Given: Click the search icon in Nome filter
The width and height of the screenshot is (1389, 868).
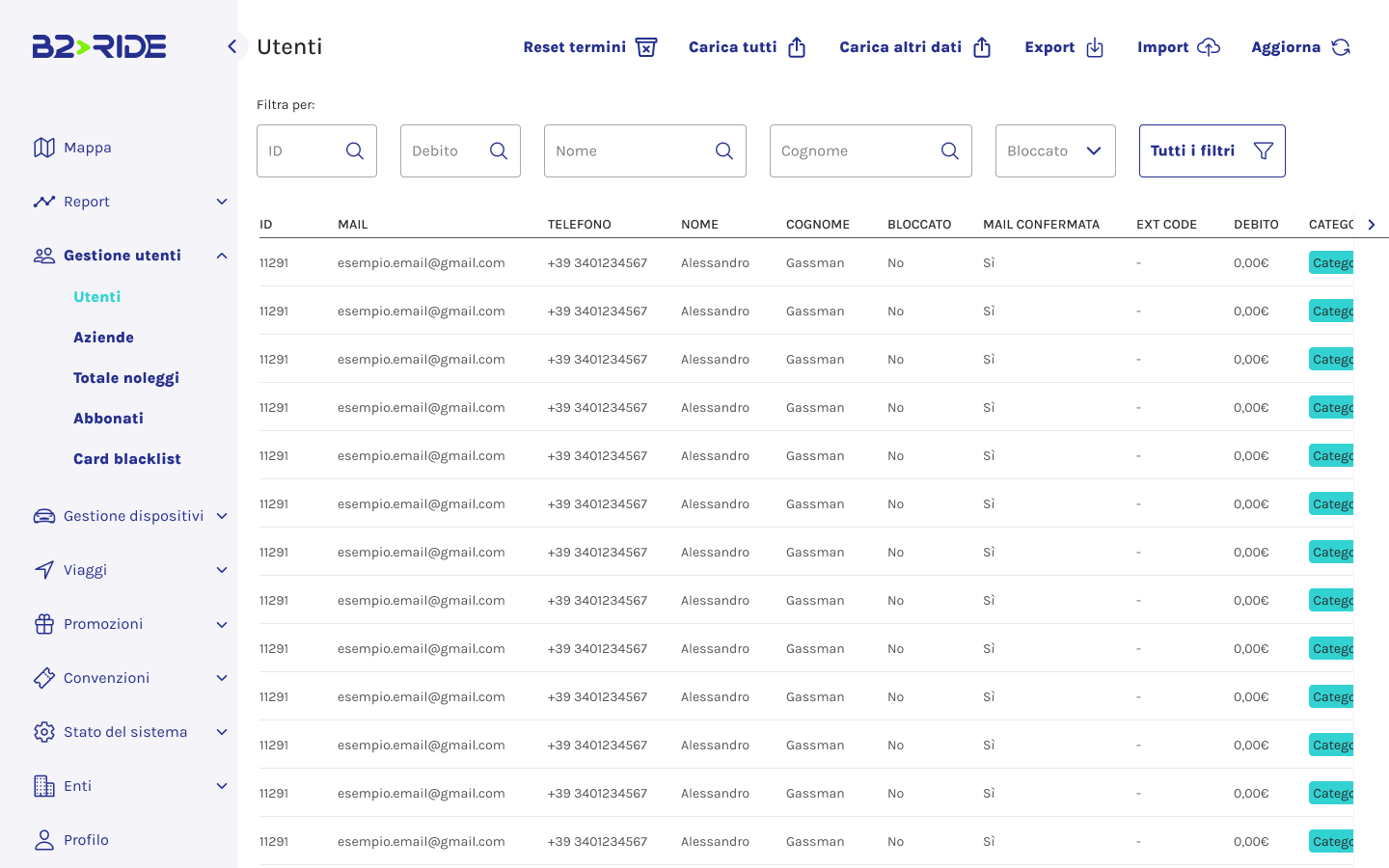Looking at the screenshot, I should coord(724,150).
